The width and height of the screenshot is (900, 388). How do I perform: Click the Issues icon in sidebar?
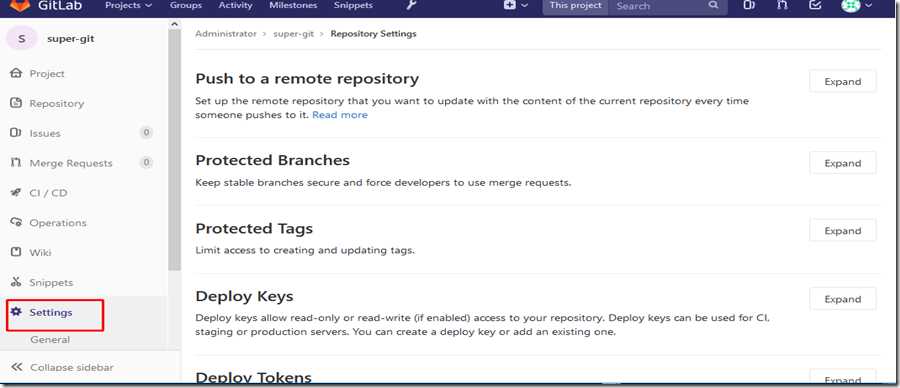pos(16,133)
